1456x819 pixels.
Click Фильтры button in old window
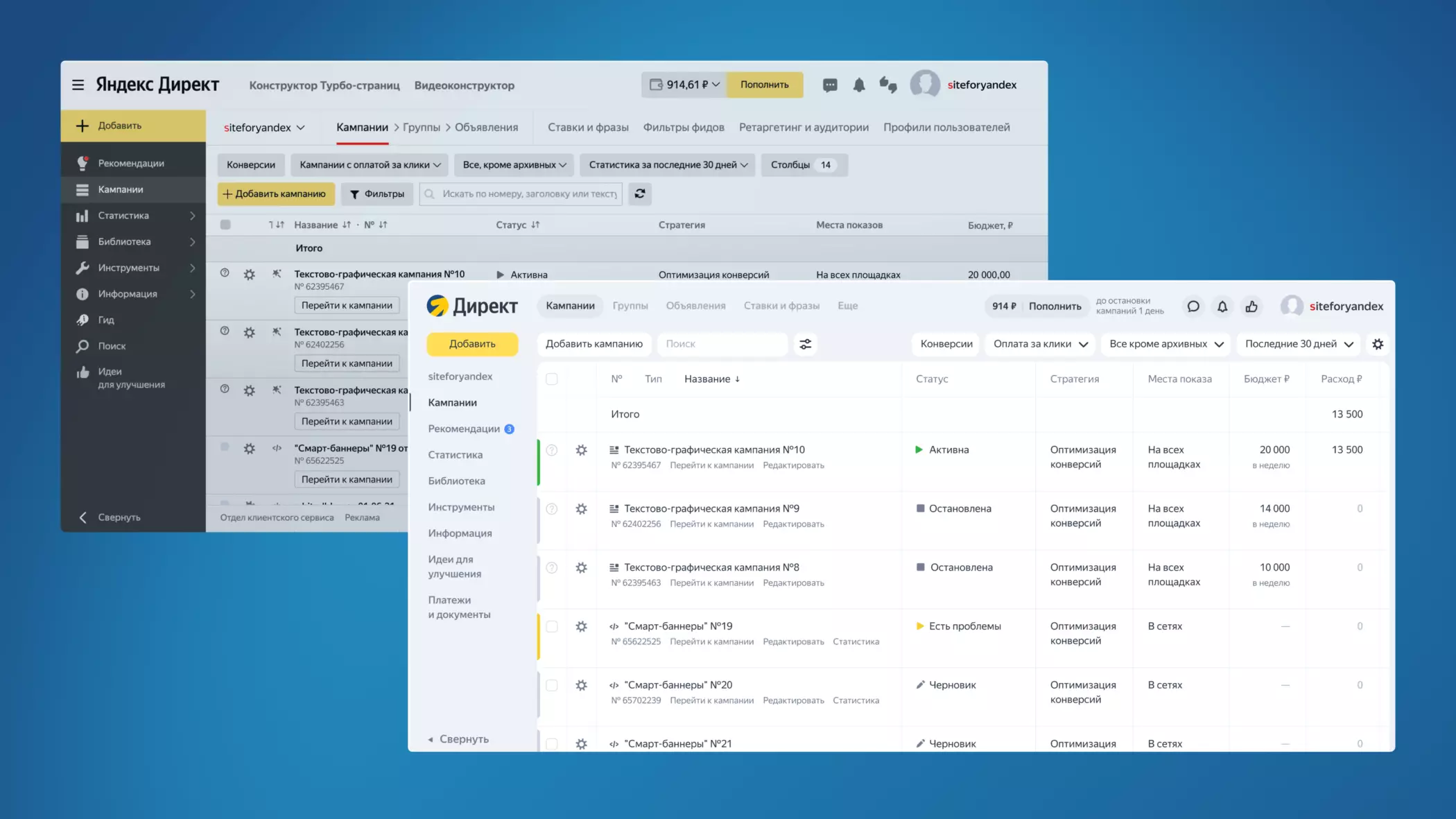click(377, 193)
